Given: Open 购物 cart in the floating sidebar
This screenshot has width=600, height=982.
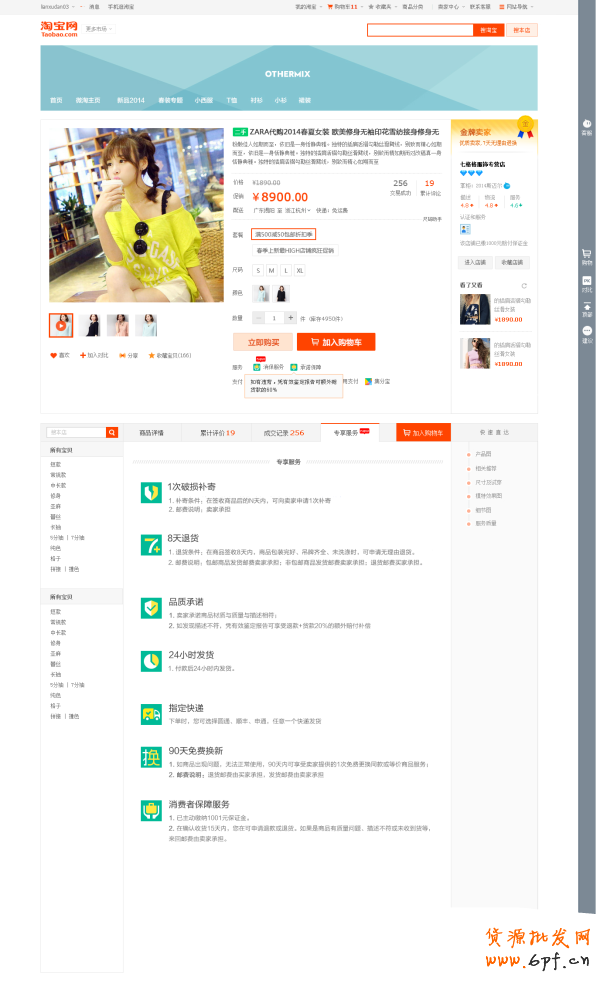Looking at the screenshot, I should coord(587,257).
